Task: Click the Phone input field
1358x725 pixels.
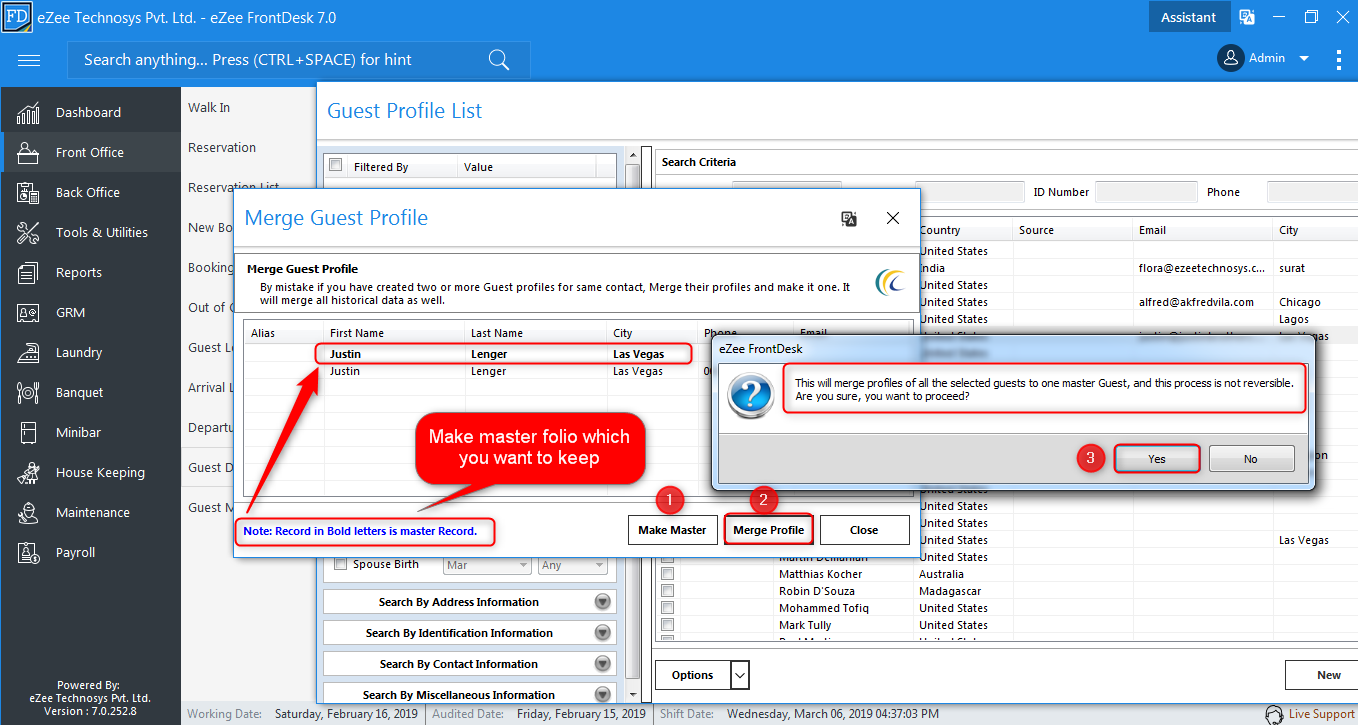Action: [1312, 192]
